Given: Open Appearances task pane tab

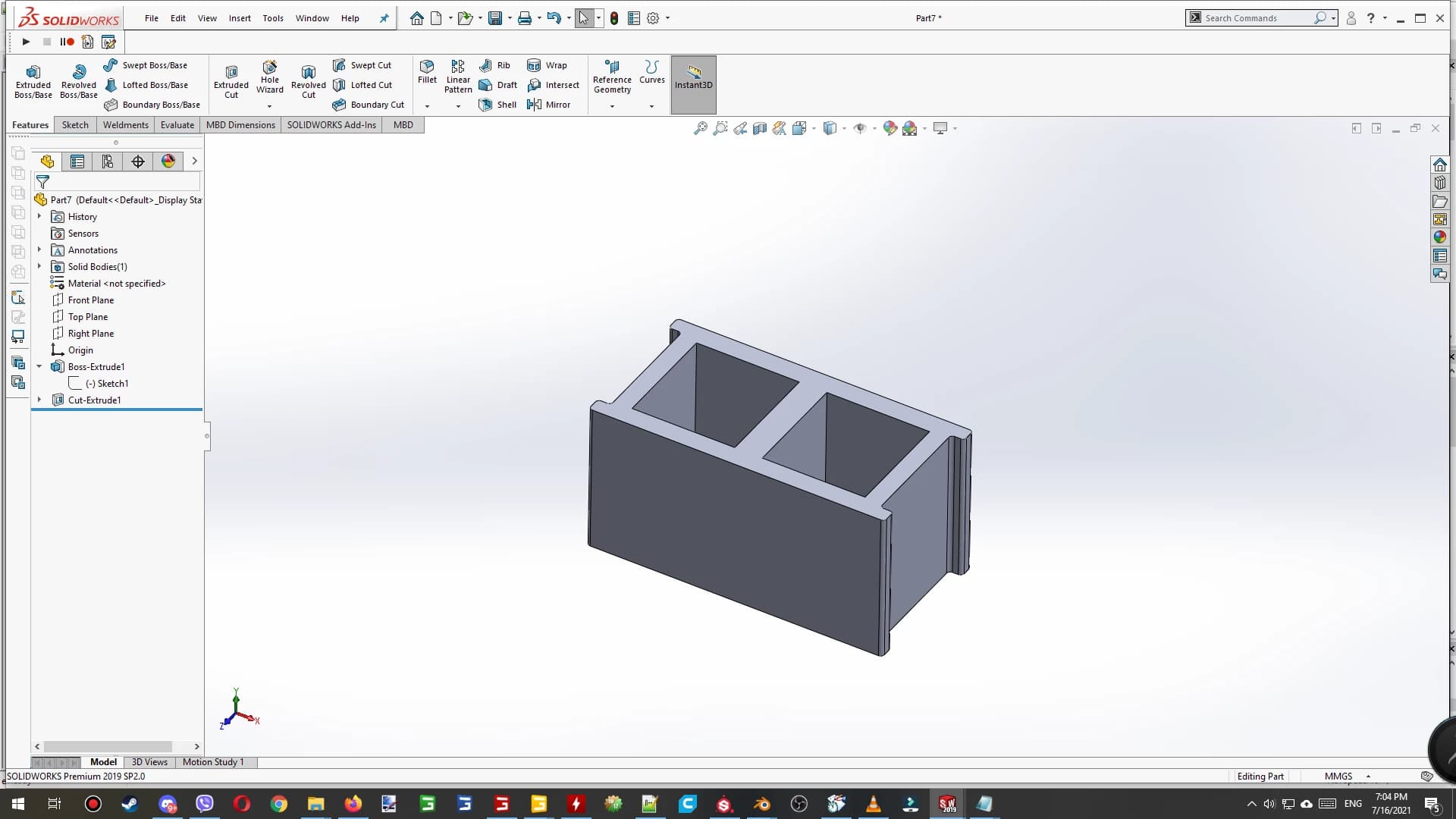Looking at the screenshot, I should (x=1439, y=237).
